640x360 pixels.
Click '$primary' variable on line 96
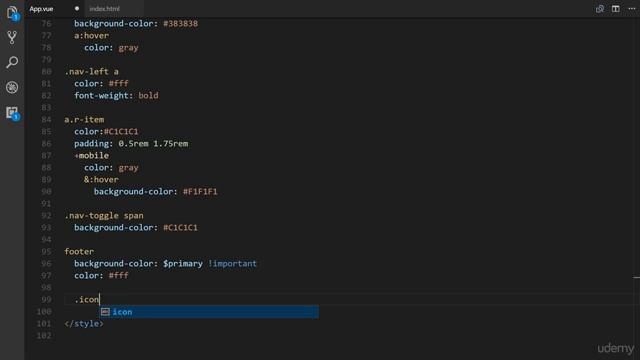pos(183,264)
